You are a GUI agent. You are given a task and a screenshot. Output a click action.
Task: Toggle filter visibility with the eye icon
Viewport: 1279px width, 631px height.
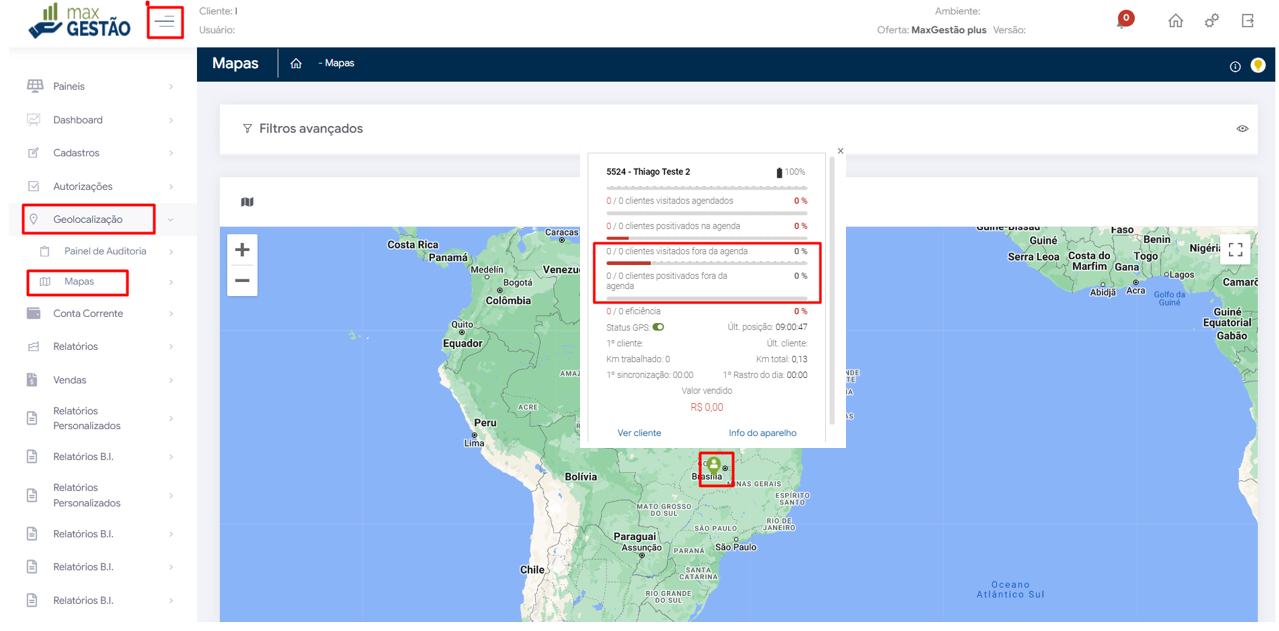pos(1242,129)
